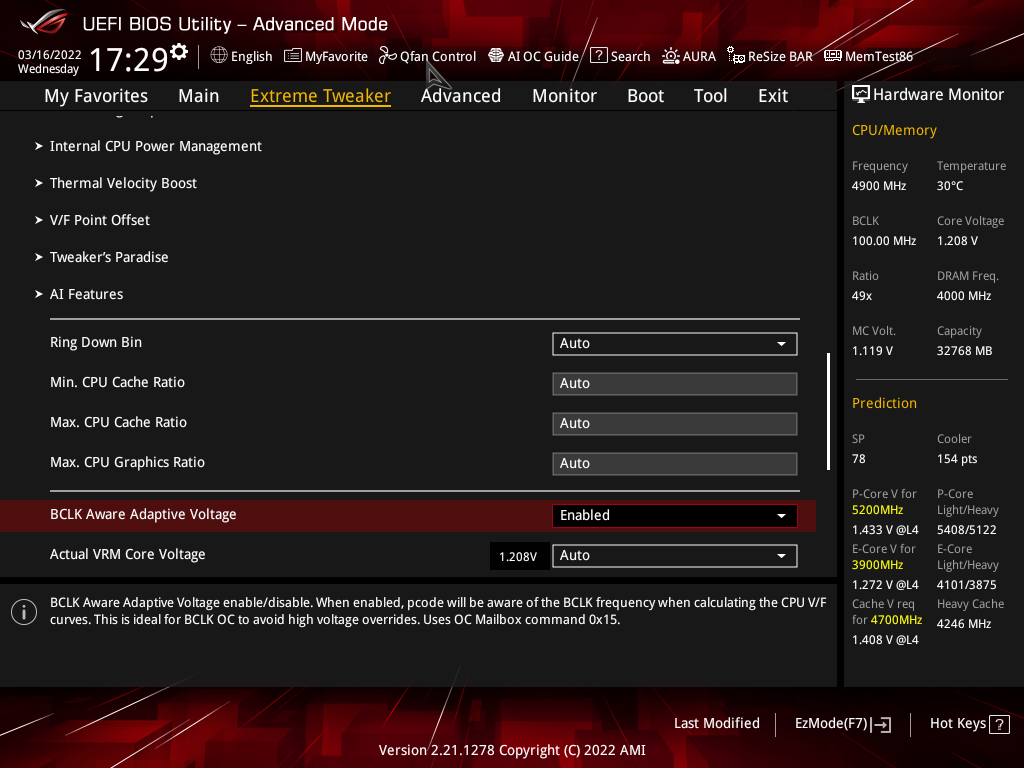Open clock settings gear icon

179,52
